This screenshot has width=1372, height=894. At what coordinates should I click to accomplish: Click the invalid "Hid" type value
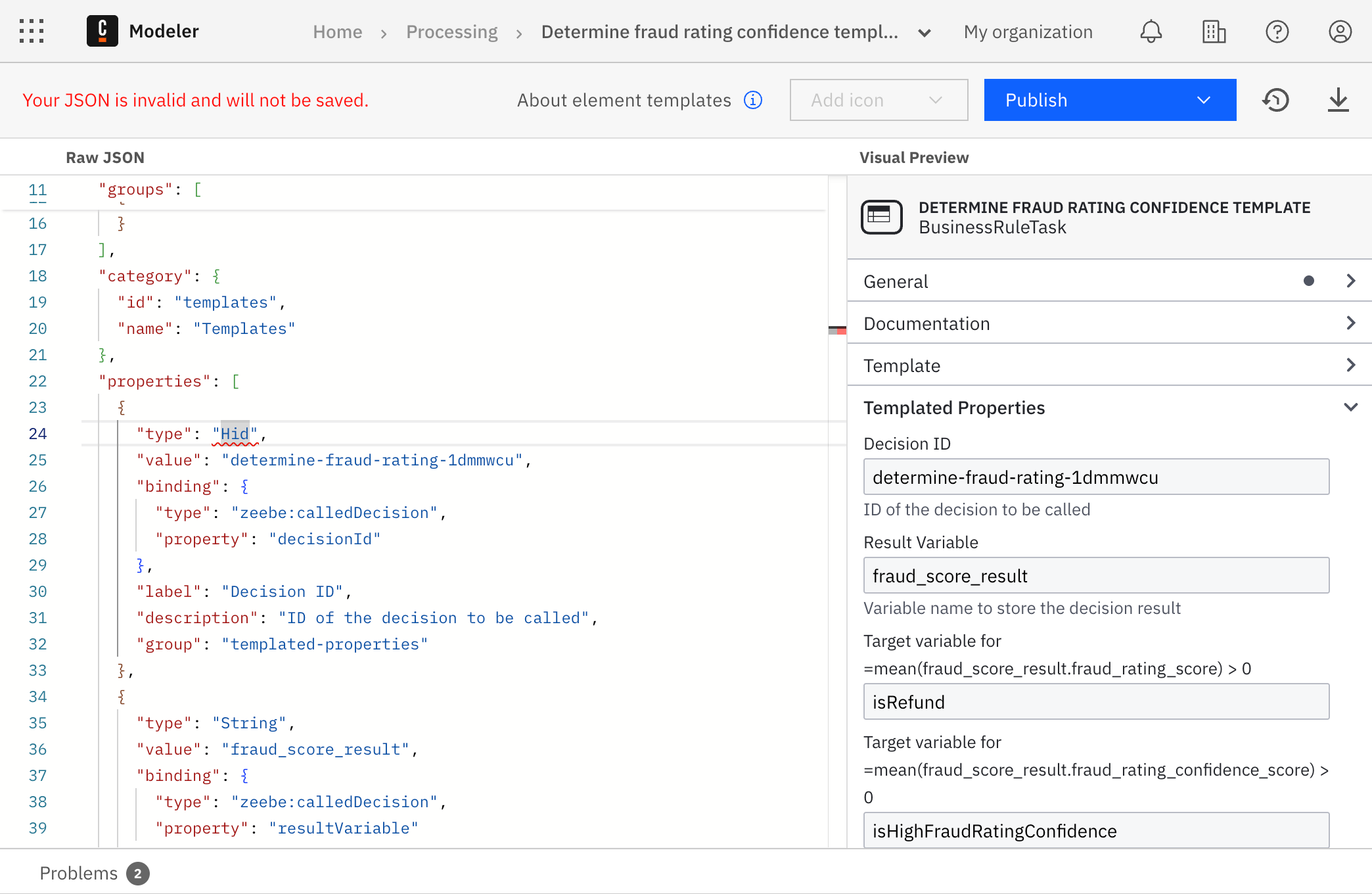(x=235, y=434)
